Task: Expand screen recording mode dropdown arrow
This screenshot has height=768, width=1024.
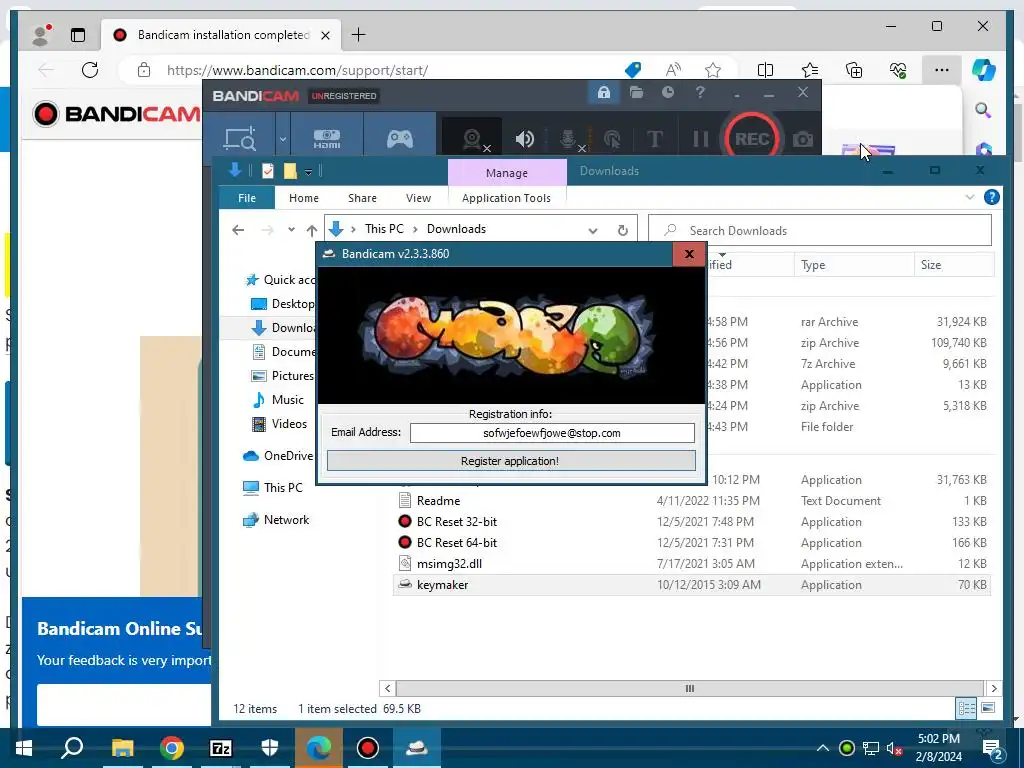Action: [282, 138]
